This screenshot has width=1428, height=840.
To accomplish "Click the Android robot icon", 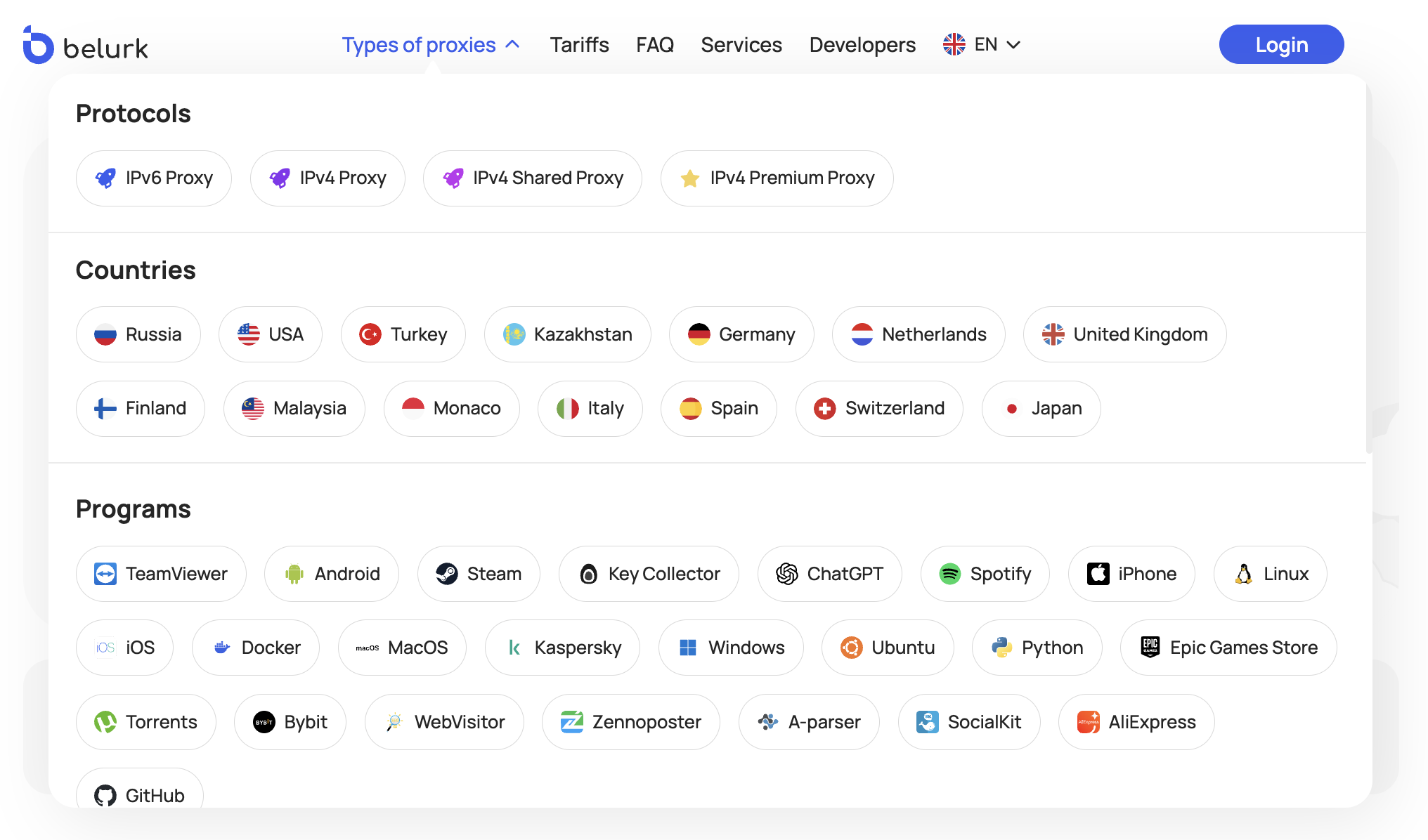I will coord(294,574).
